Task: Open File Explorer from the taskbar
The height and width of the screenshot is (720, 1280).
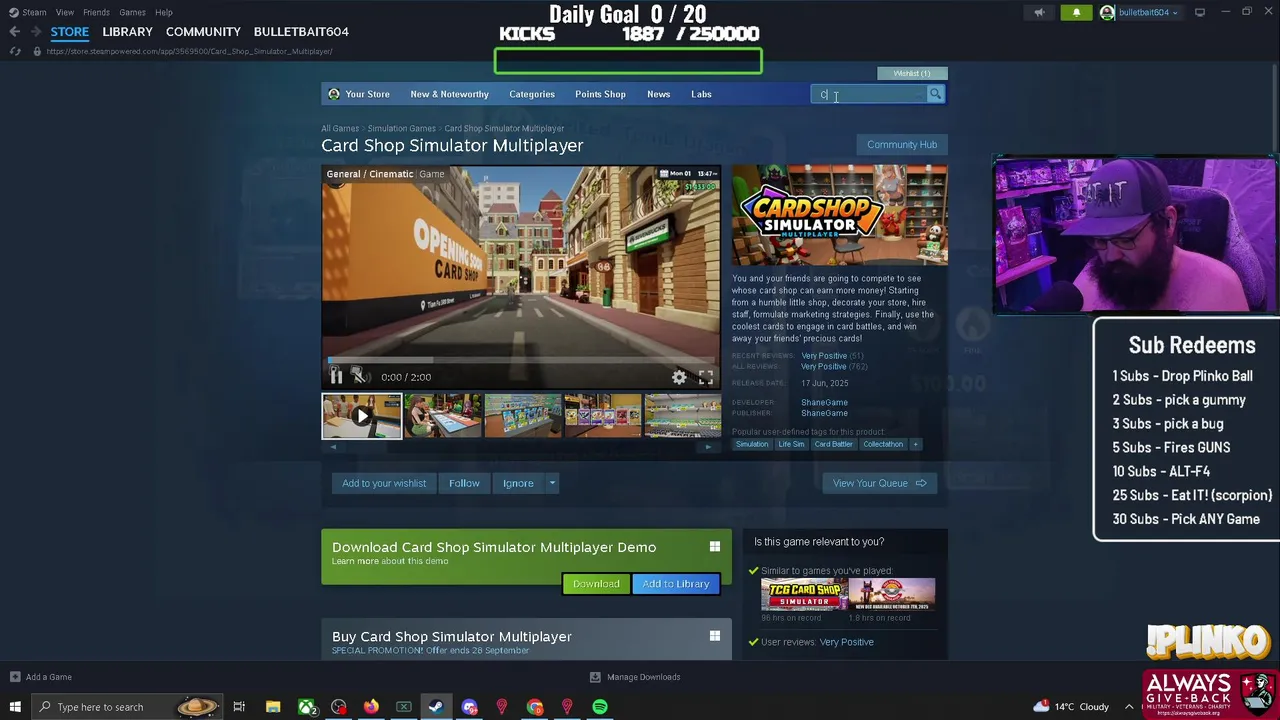Action: click(x=273, y=707)
